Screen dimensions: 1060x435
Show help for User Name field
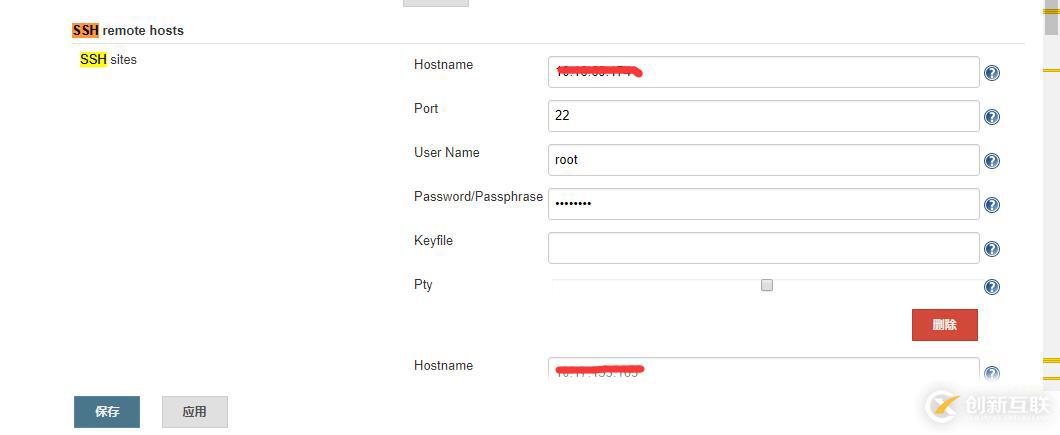(x=992, y=161)
